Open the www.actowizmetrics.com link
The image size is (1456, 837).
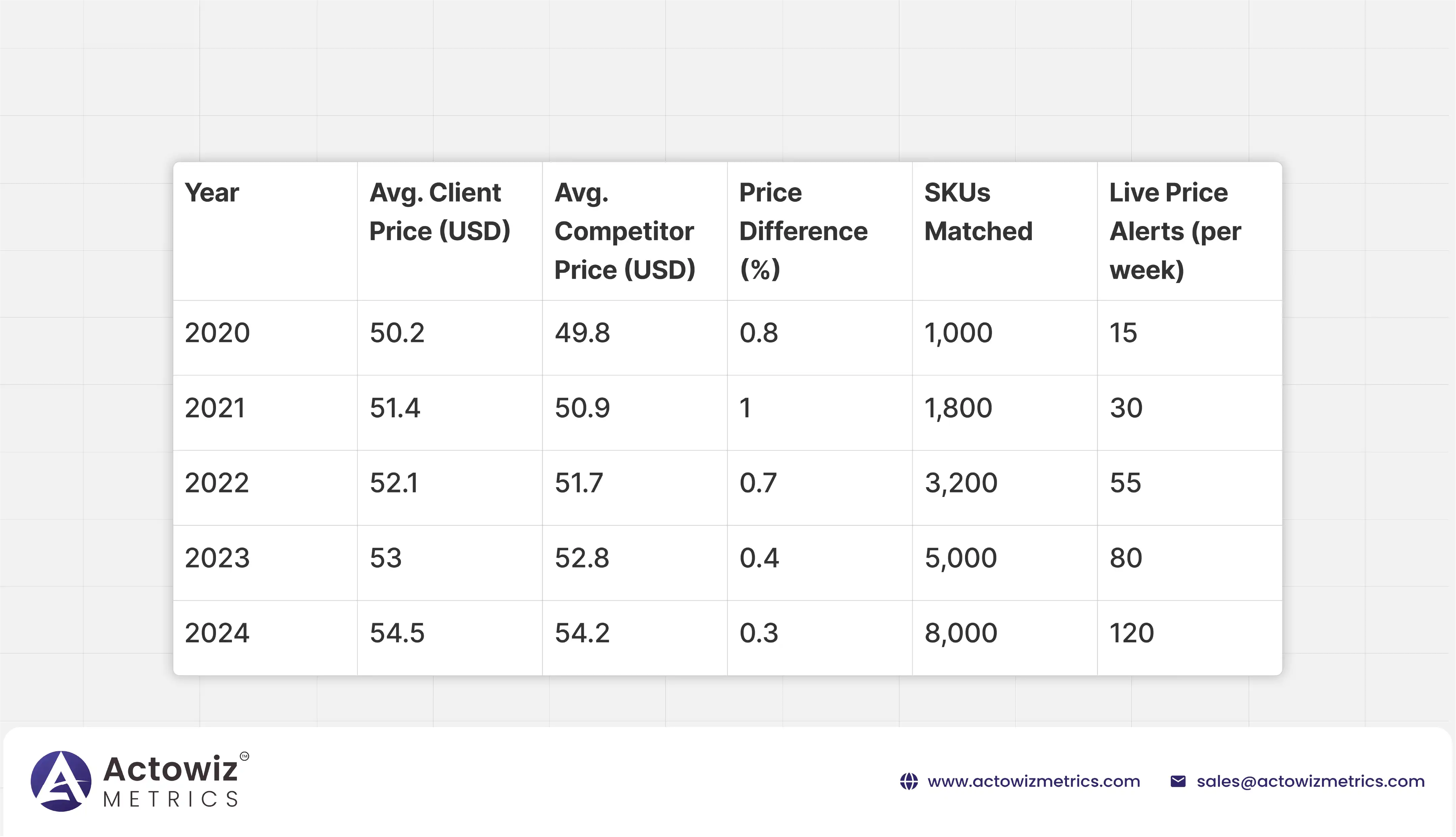tap(1034, 781)
